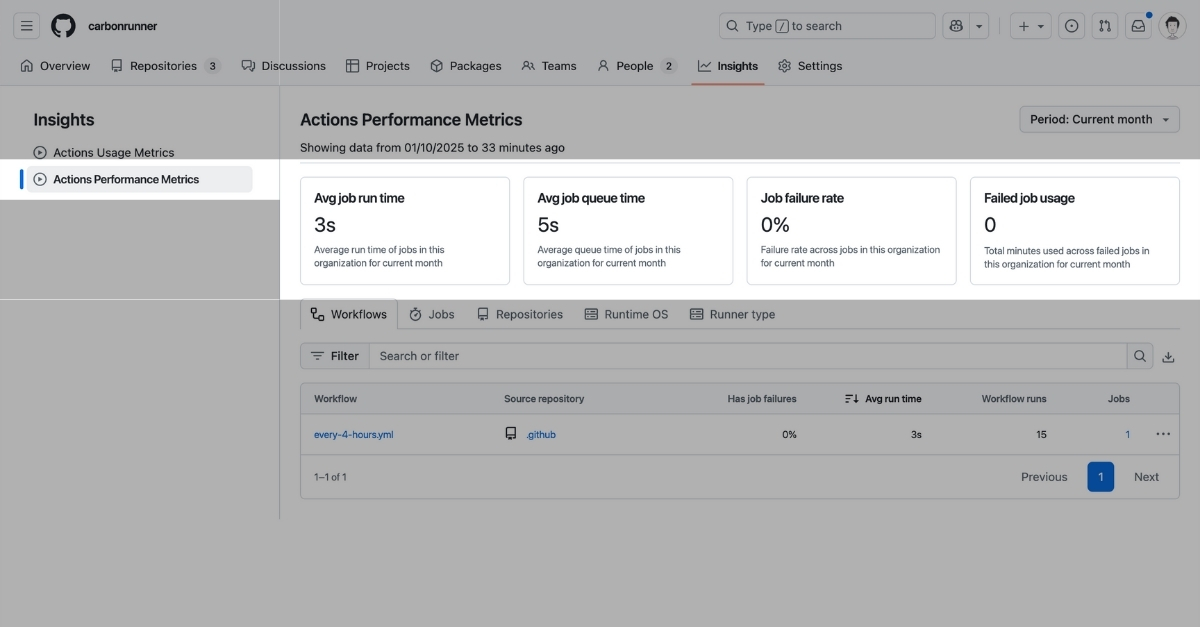The width and height of the screenshot is (1200, 627).
Task: Open the row options menu for every-4-hours.yml
Action: pos(1163,434)
